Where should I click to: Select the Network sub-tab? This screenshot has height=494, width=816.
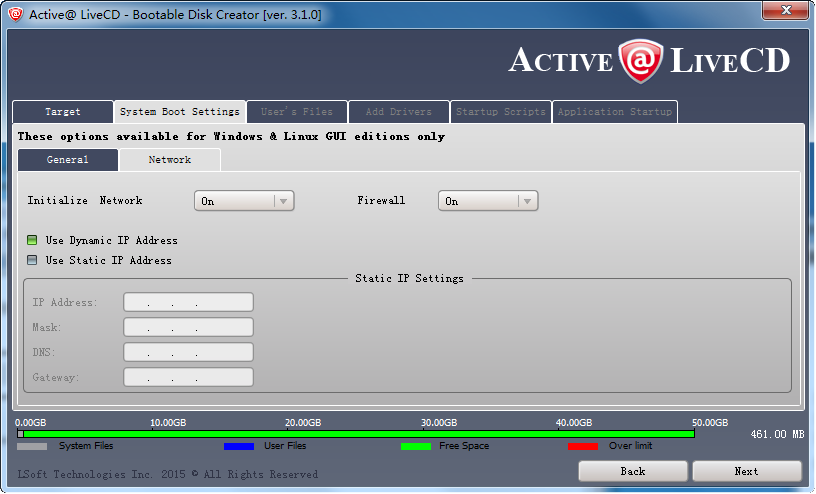170,160
